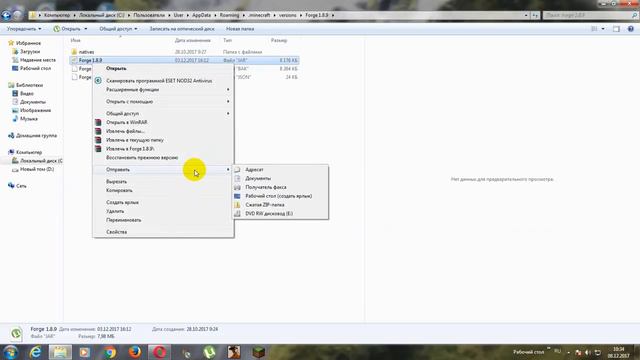
Task: Click 'Записать на оптический диск' button
Action: pyautogui.click(x=182, y=29)
